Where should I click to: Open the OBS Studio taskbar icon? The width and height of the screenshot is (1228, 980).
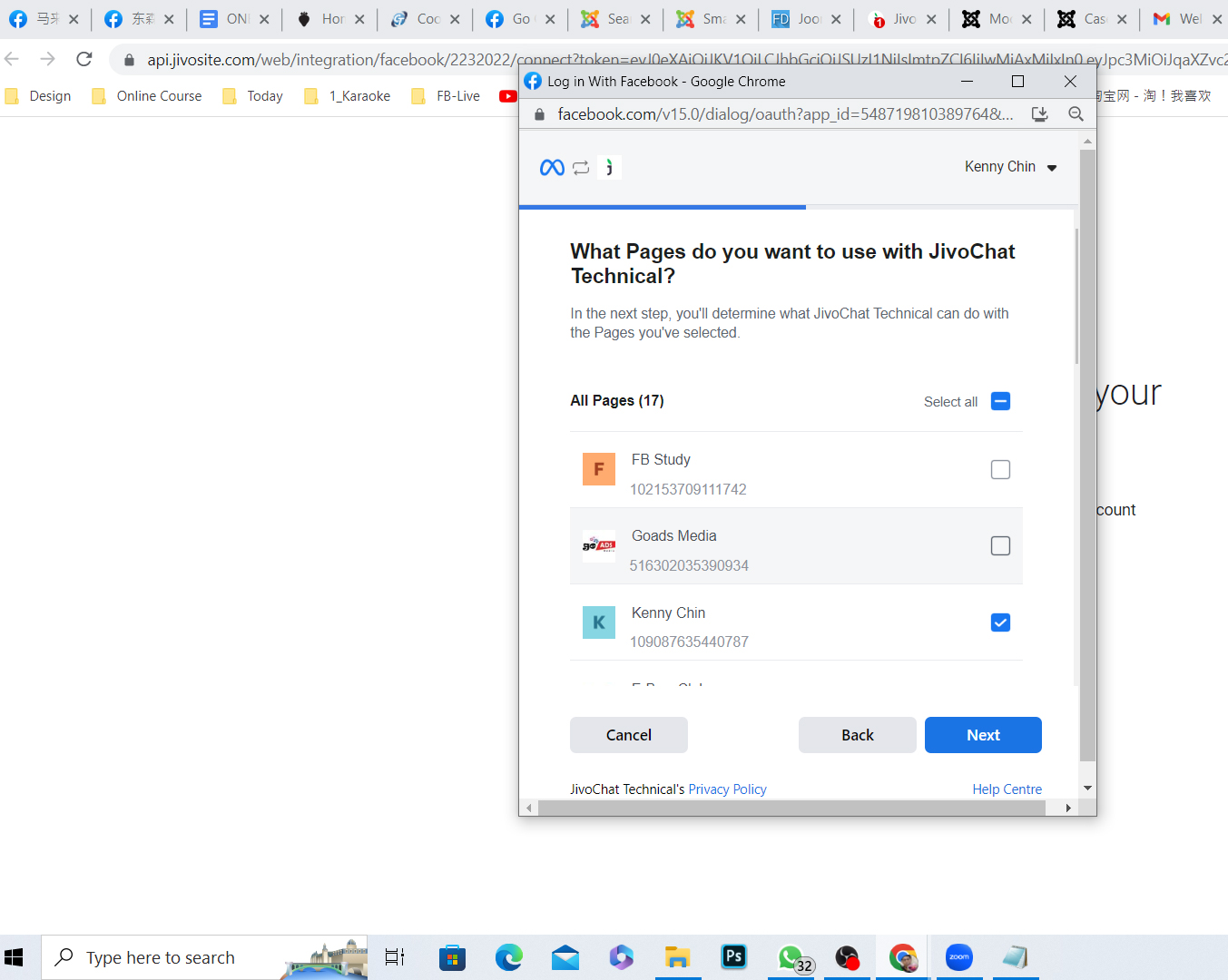[847, 957]
